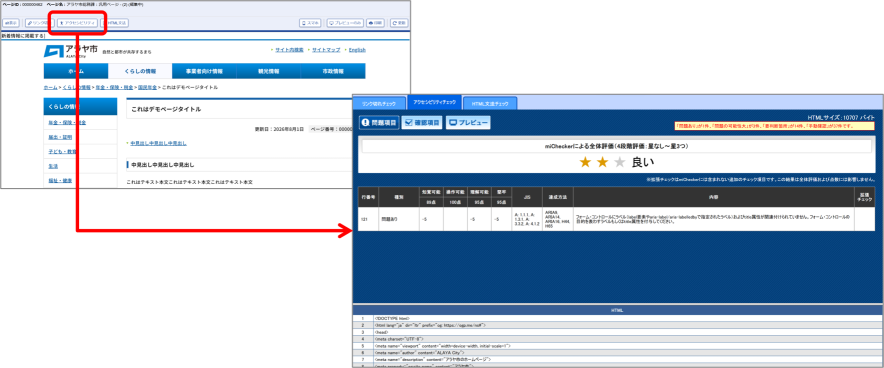The height and width of the screenshot is (368, 884).
Task: Click the HTML source panel header
Action: (617, 311)
